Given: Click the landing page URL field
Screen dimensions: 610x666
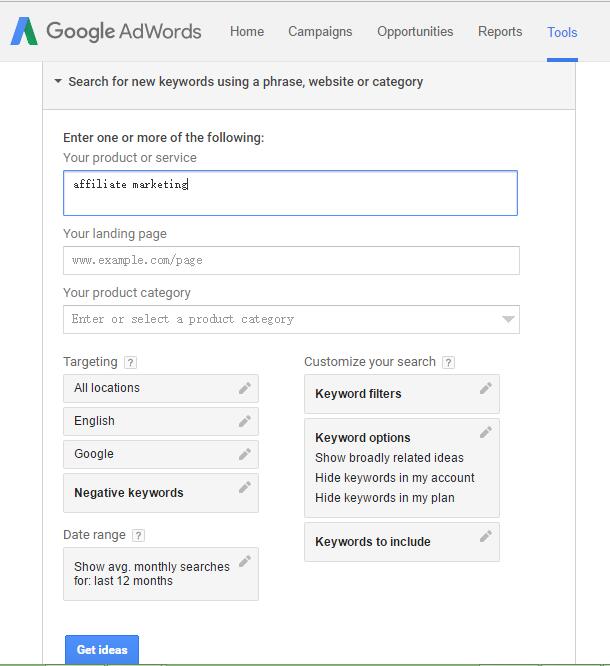Looking at the screenshot, I should point(291,260).
